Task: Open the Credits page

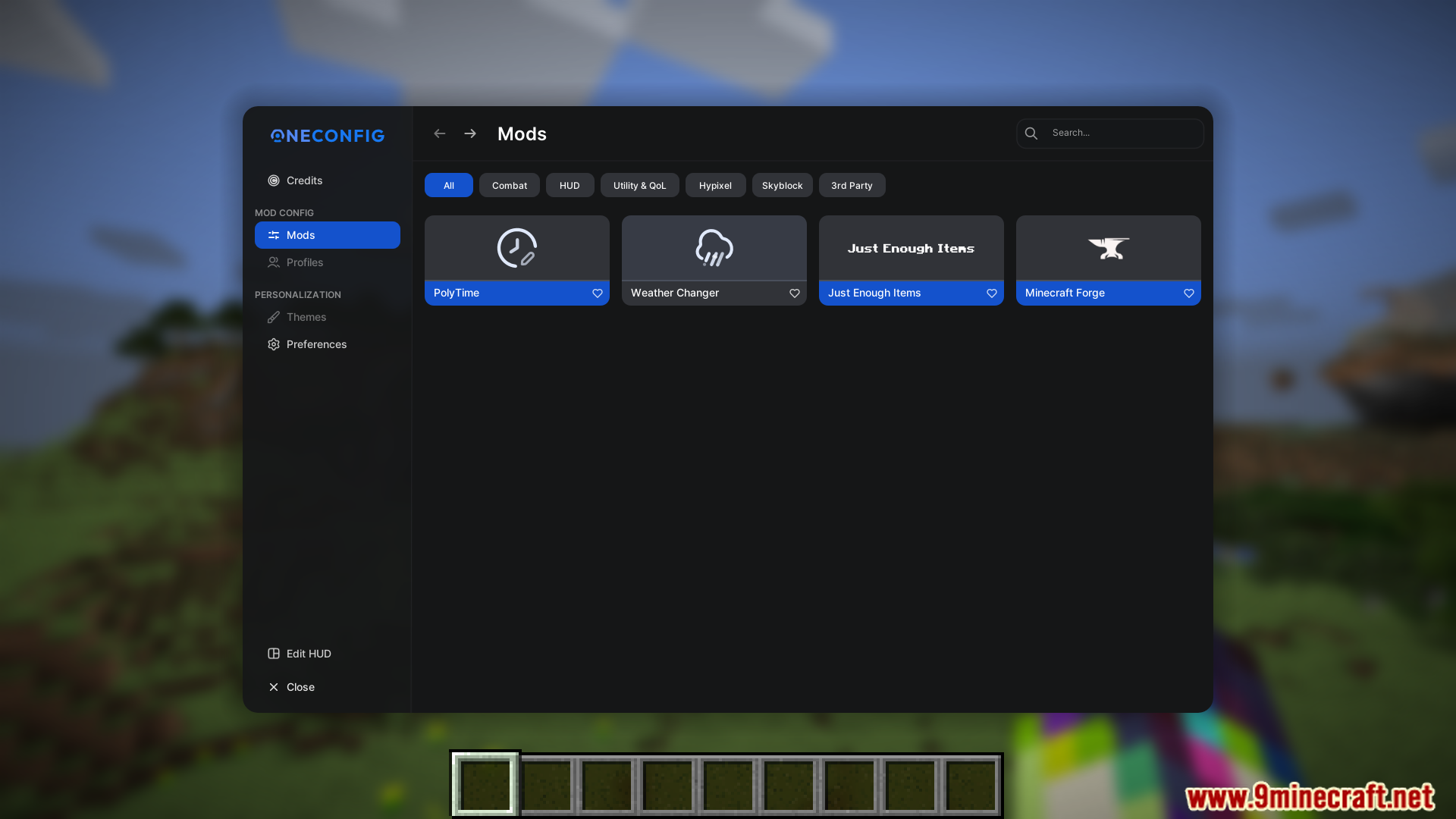Action: tap(327, 180)
